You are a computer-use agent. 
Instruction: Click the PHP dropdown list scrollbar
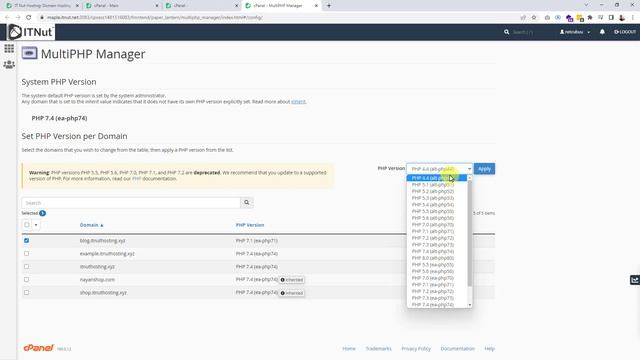(470, 233)
